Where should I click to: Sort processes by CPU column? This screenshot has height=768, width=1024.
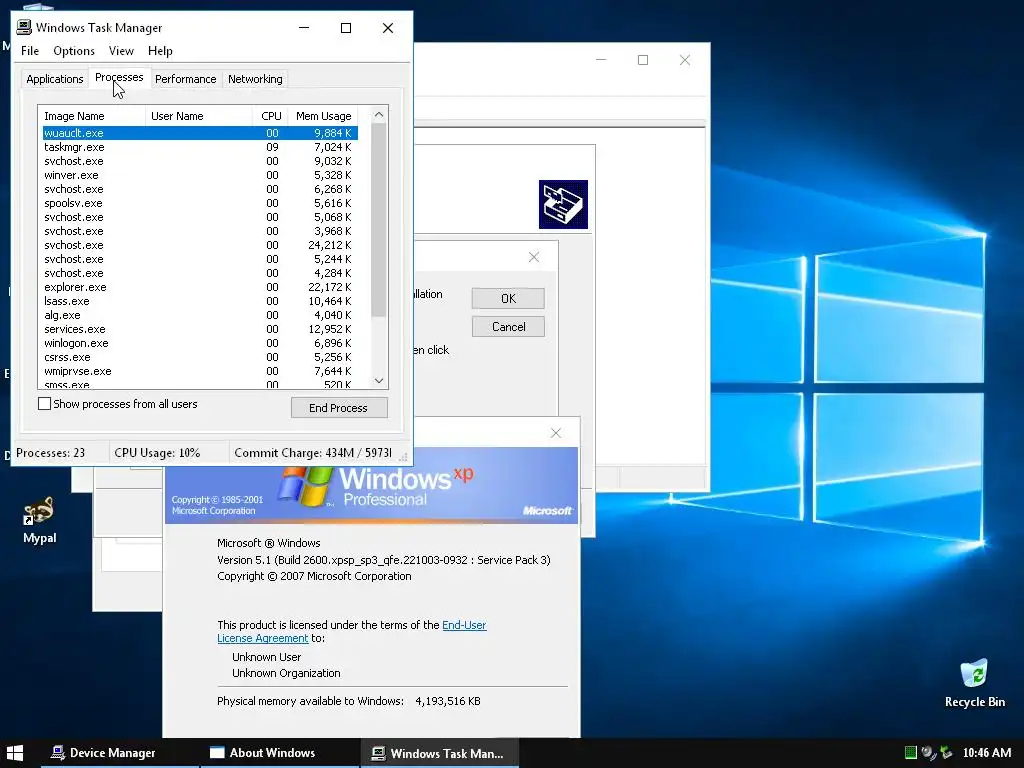point(270,116)
